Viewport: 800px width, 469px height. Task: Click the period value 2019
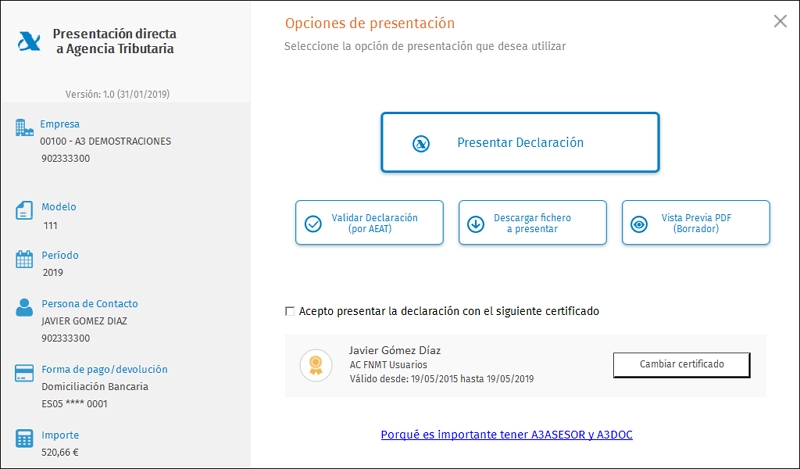click(53, 273)
